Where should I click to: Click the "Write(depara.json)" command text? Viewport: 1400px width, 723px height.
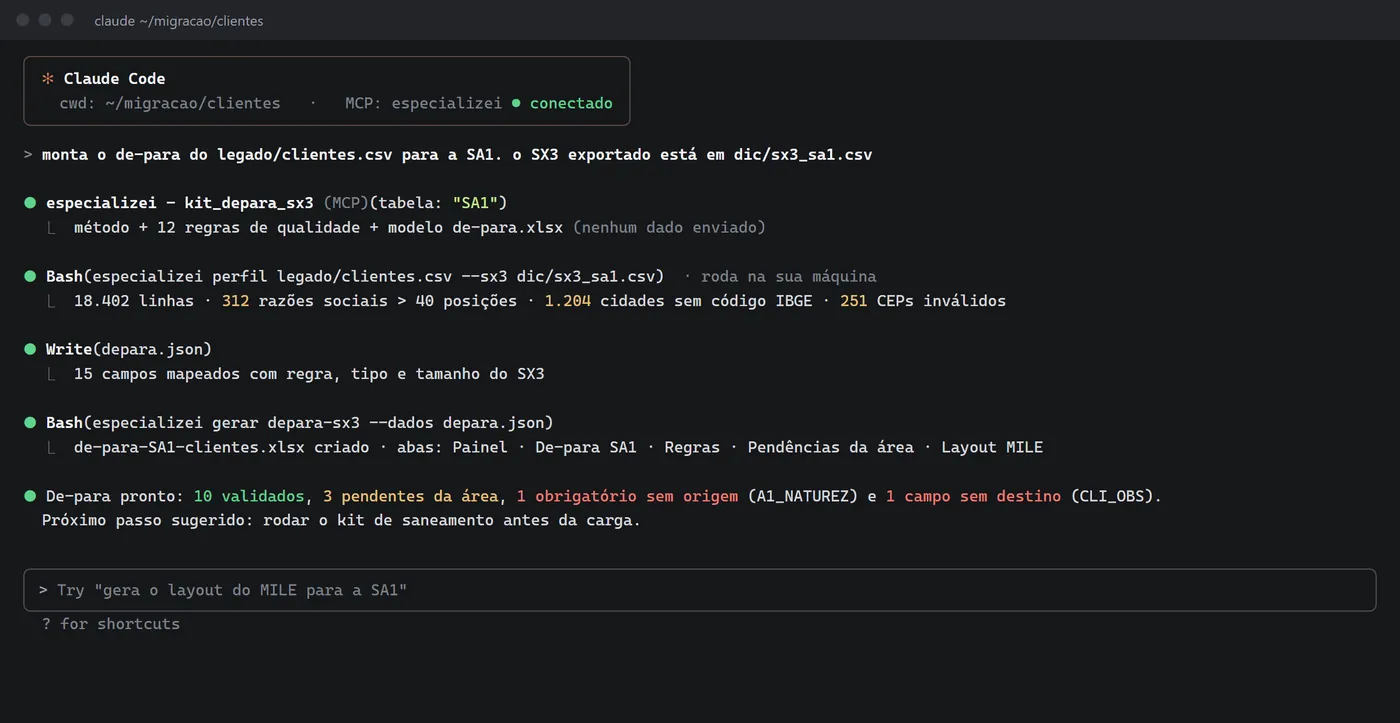129,349
